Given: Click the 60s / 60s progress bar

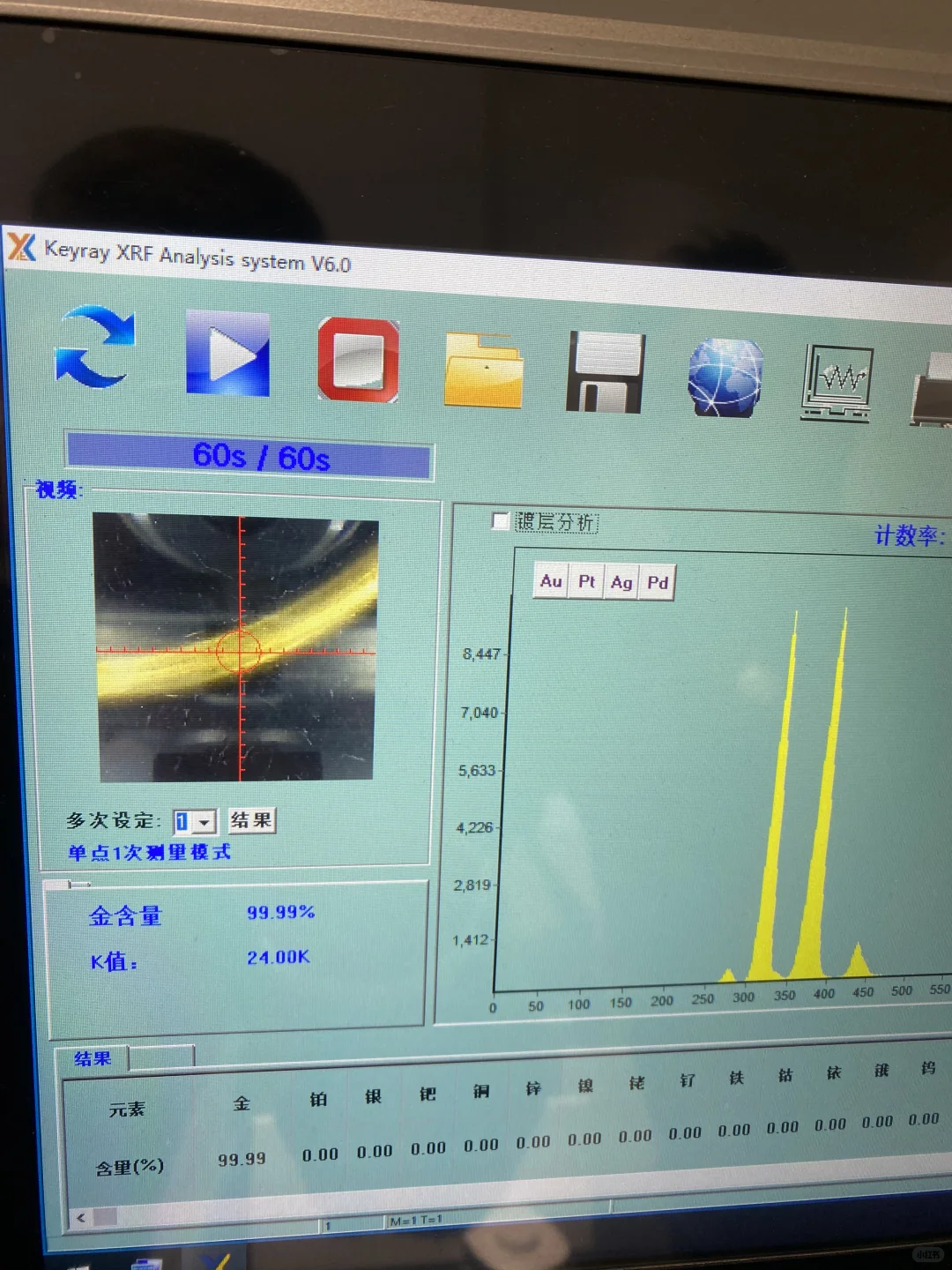Looking at the screenshot, I should click(x=250, y=456).
